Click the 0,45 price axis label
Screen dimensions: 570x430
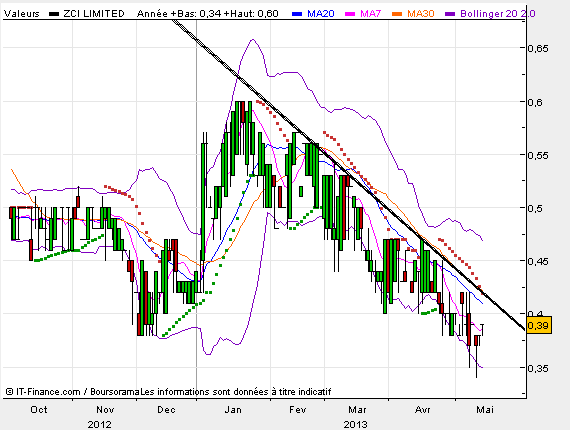coord(538,261)
